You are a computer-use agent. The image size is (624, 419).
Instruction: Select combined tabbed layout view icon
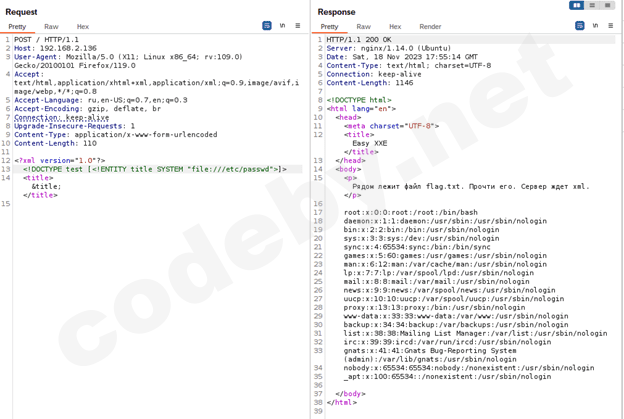click(x=607, y=5)
